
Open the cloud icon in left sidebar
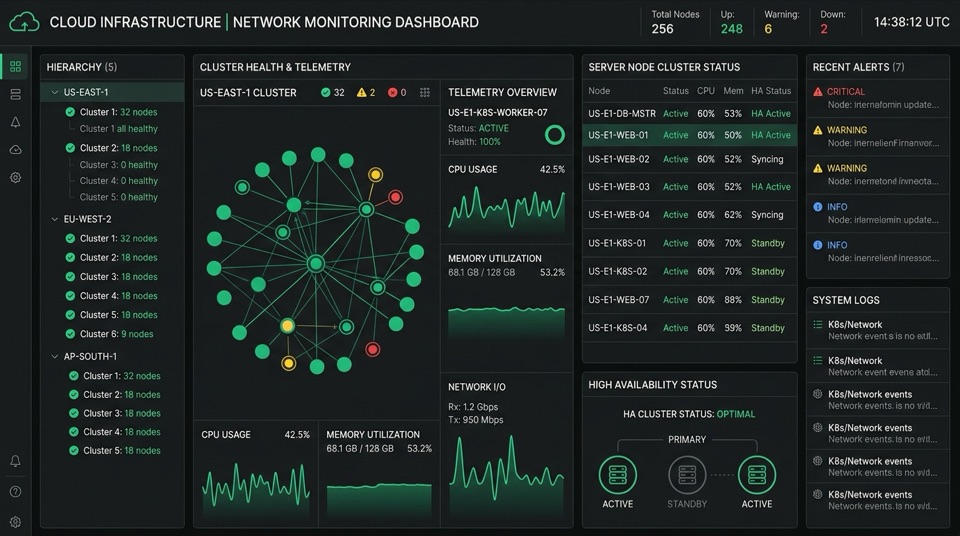[x=15, y=149]
